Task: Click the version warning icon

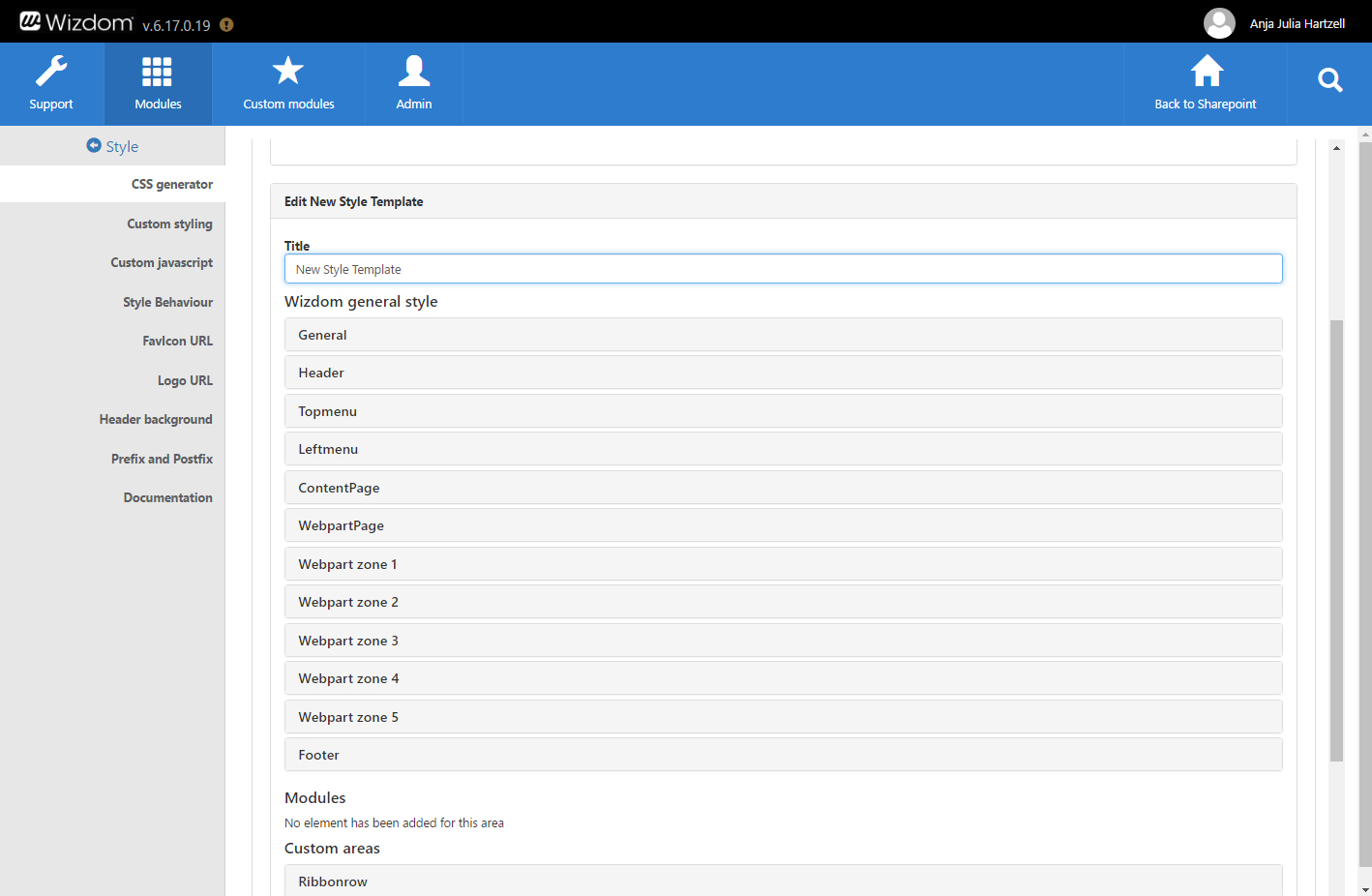Action: click(x=226, y=25)
